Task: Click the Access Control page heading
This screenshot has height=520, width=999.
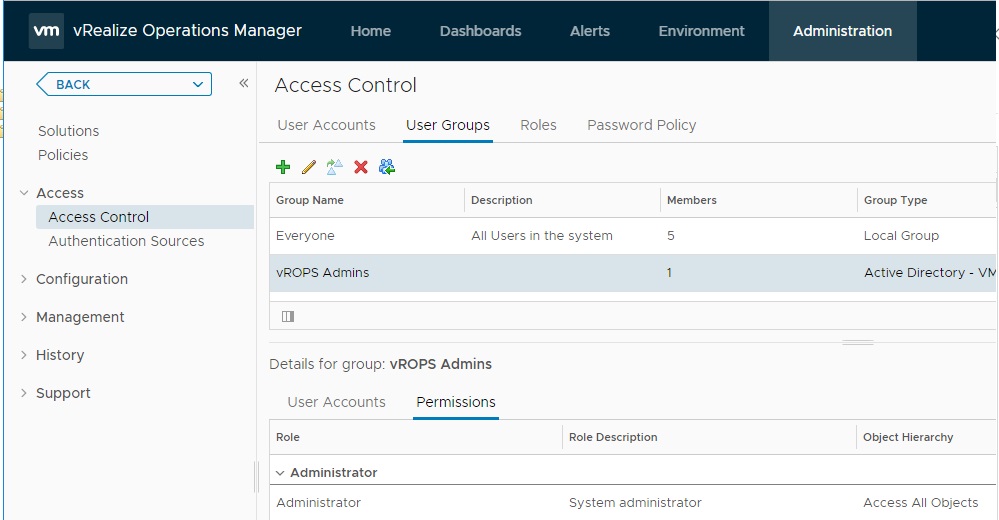Action: [345, 85]
